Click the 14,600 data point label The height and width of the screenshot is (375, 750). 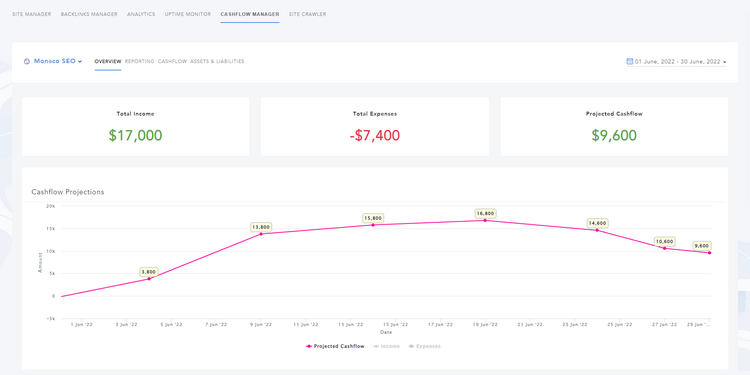tap(597, 223)
